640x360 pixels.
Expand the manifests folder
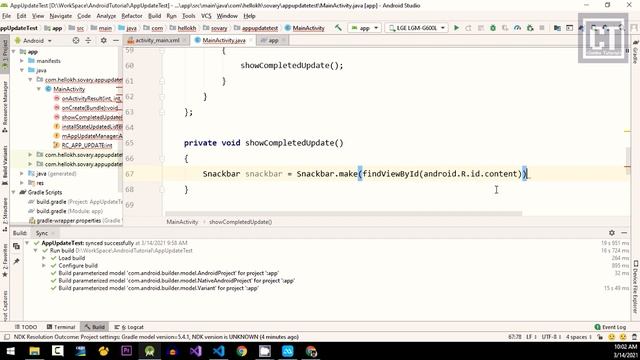(x=22, y=61)
